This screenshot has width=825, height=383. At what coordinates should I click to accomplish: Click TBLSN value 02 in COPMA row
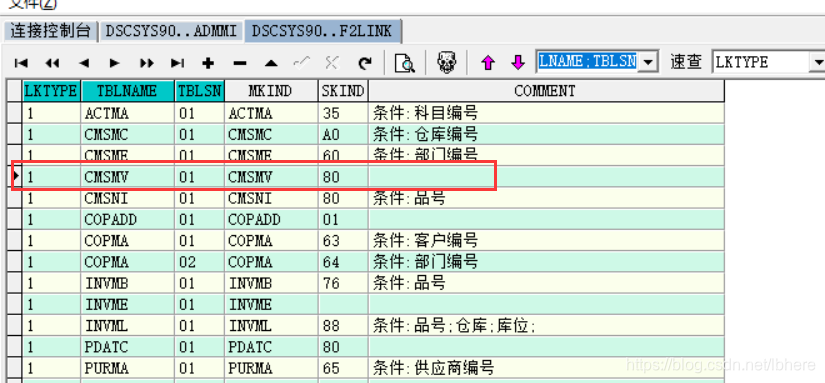[200, 262]
